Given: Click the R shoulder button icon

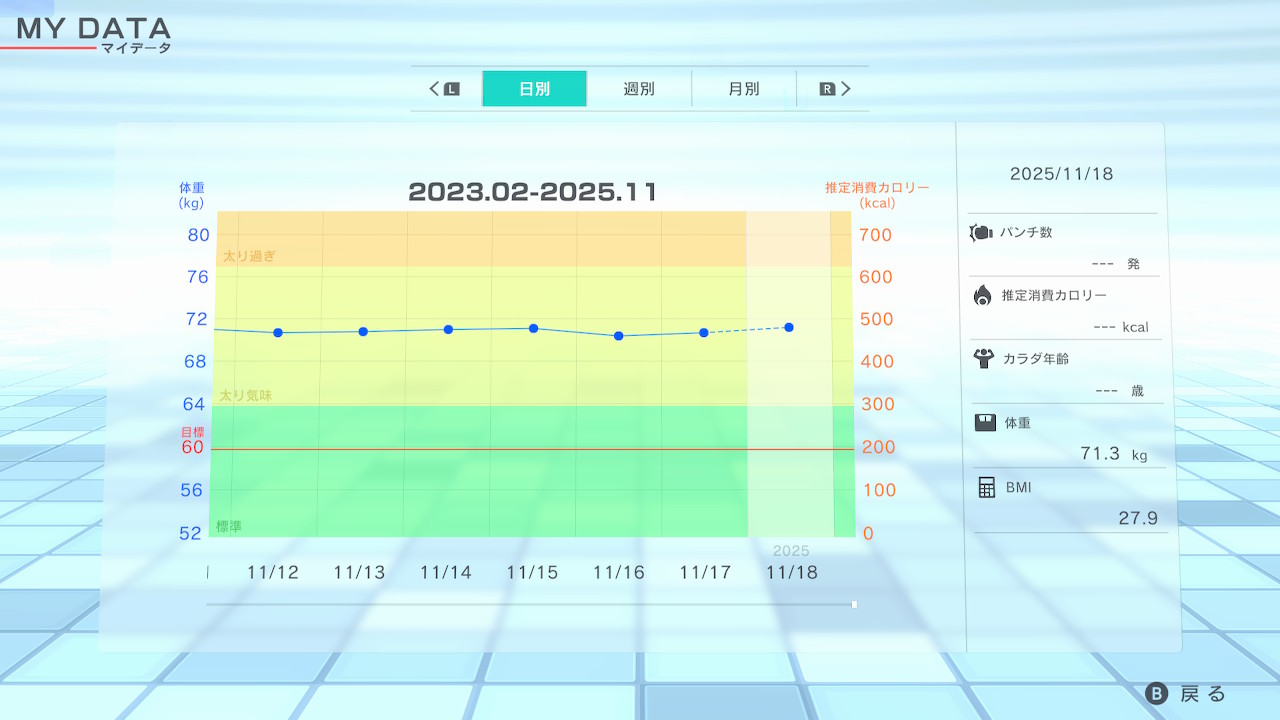Looking at the screenshot, I should 827,89.
